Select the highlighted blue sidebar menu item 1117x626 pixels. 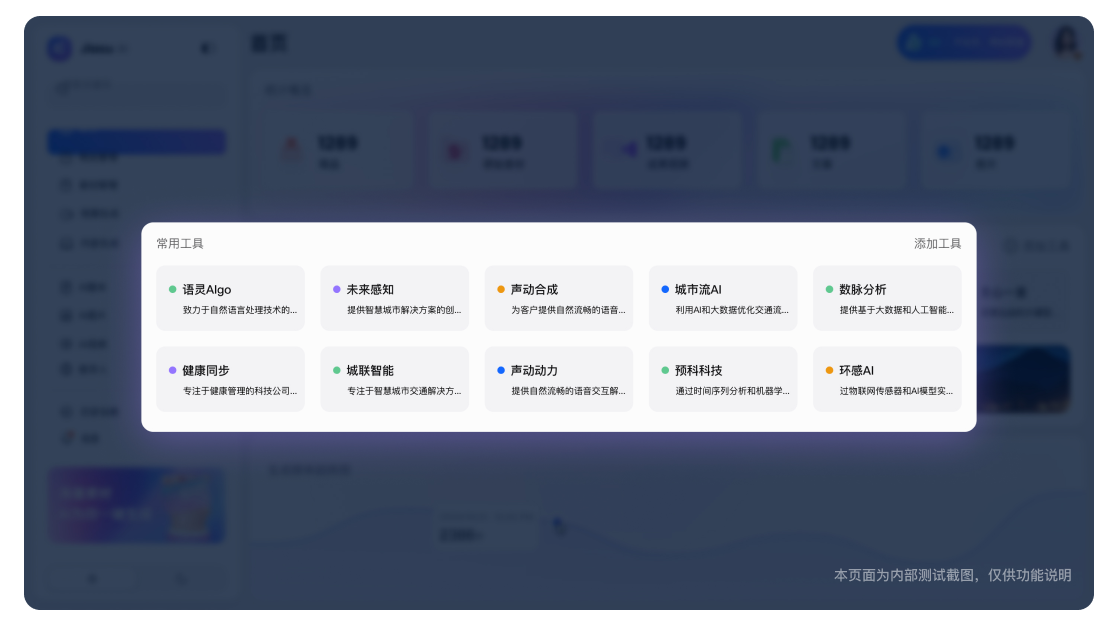point(136,142)
